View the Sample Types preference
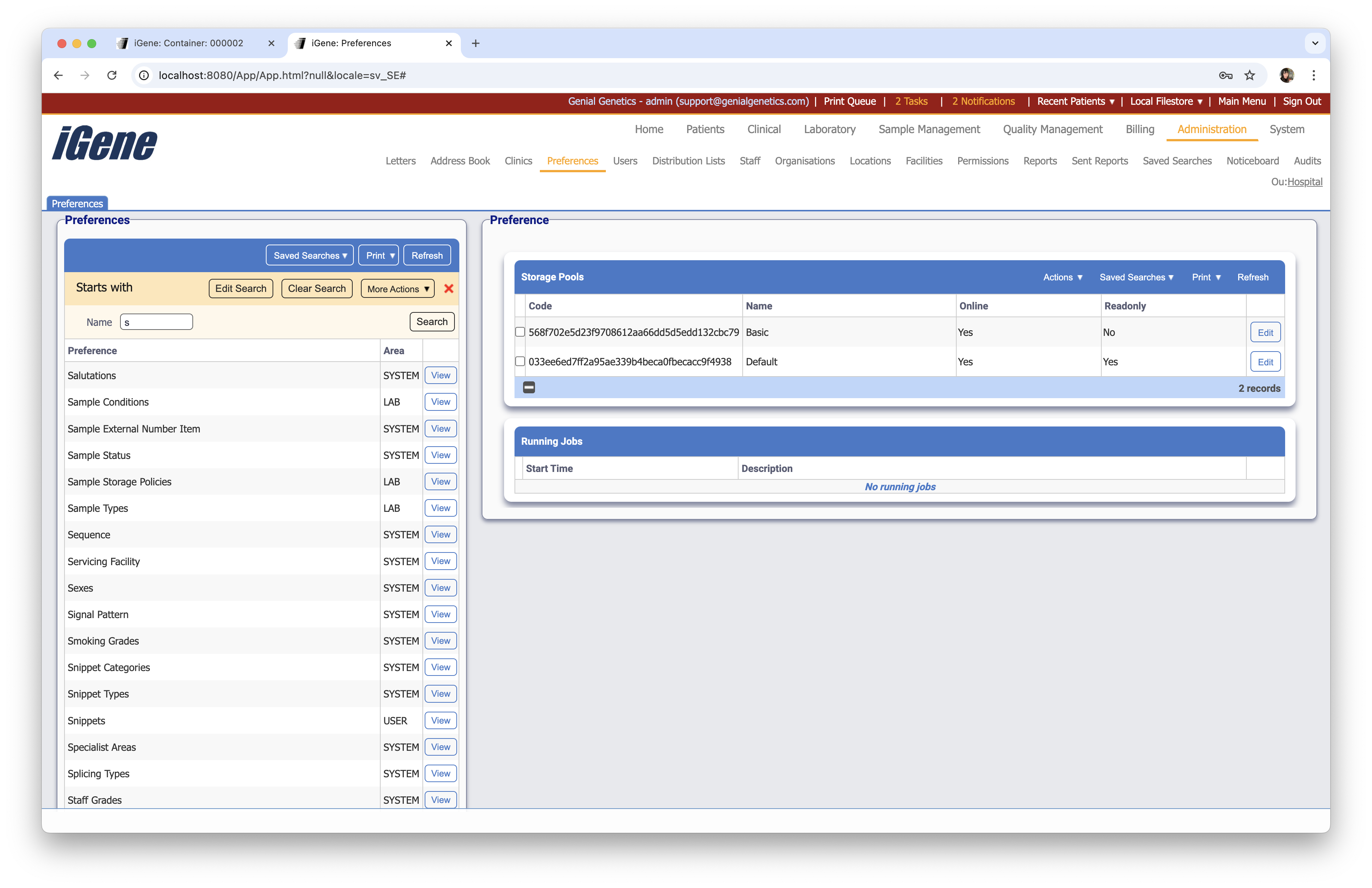 (440, 508)
